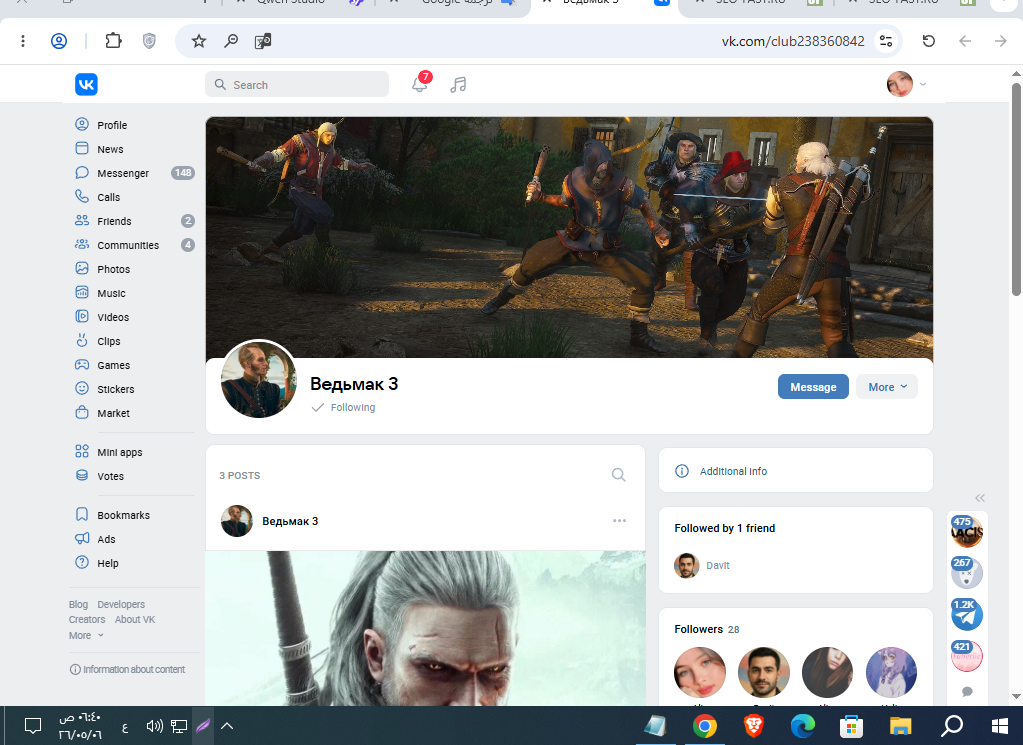Click the Message button
Image resolution: width=1023 pixels, height=745 pixels.
[813, 387]
